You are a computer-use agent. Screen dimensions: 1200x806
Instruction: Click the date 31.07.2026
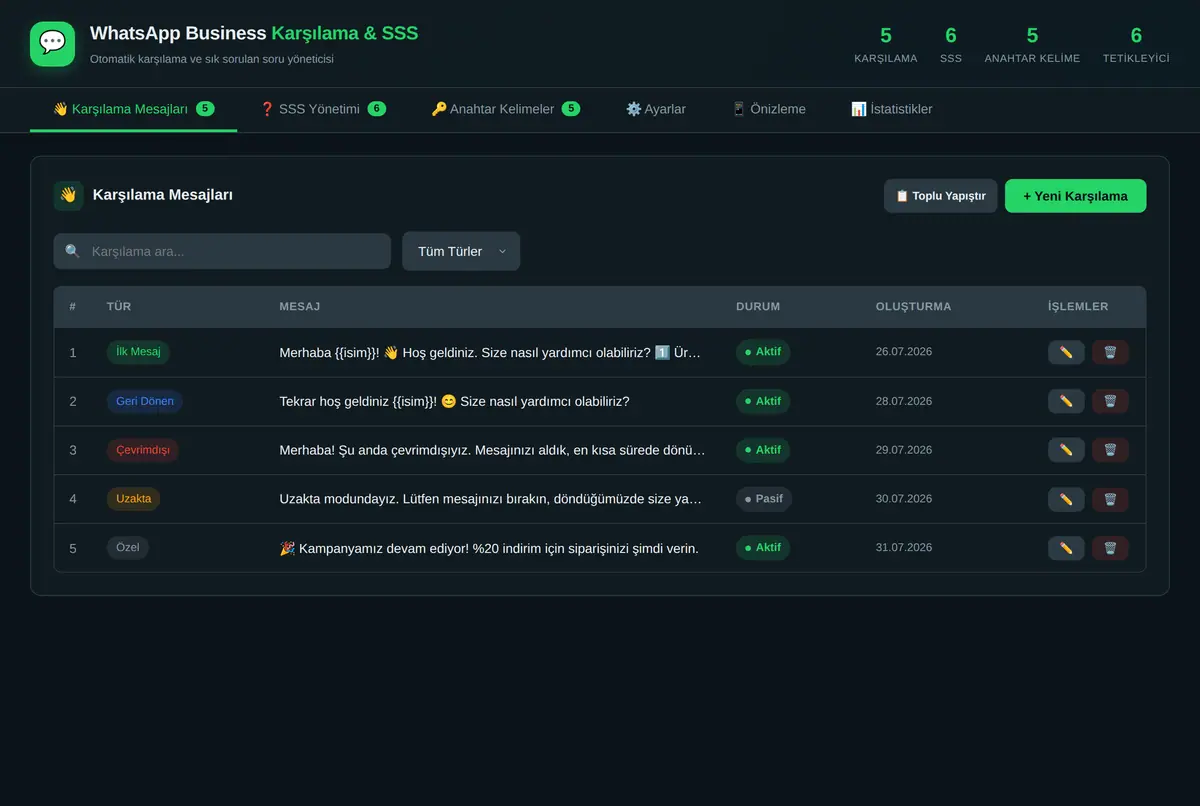point(903,548)
